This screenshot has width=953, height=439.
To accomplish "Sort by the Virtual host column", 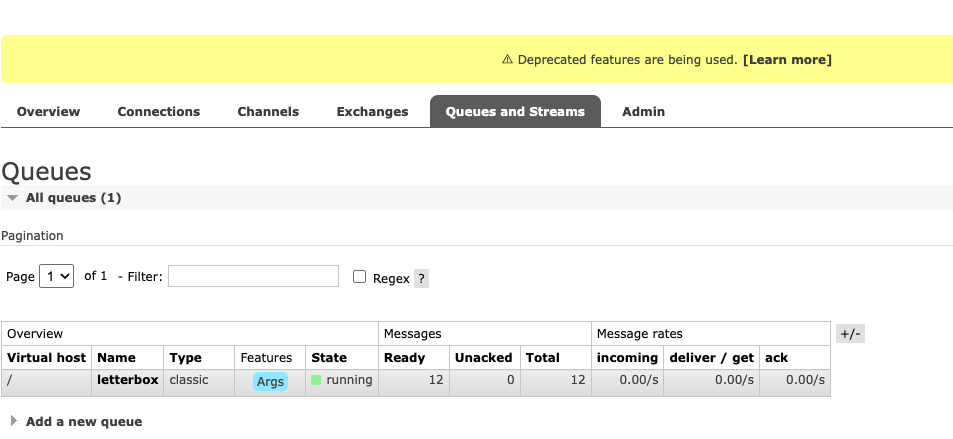I will click(46, 358).
